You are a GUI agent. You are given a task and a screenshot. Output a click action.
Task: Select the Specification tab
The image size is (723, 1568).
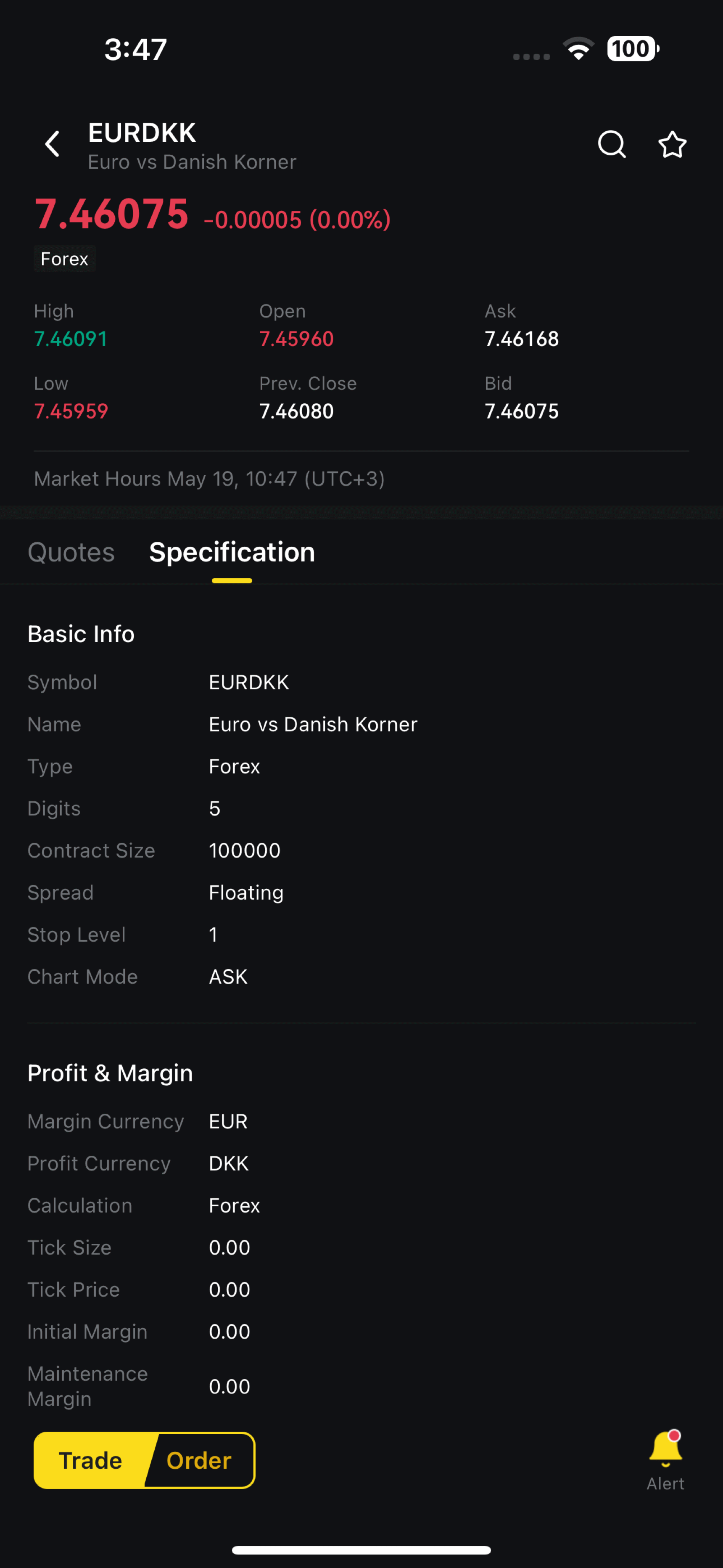pyautogui.click(x=232, y=553)
